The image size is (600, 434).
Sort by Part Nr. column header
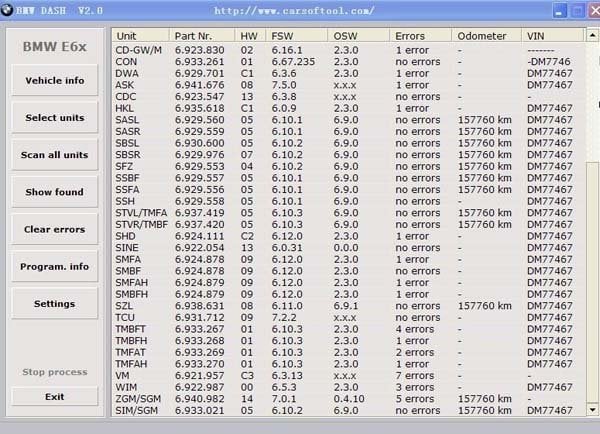click(x=202, y=36)
